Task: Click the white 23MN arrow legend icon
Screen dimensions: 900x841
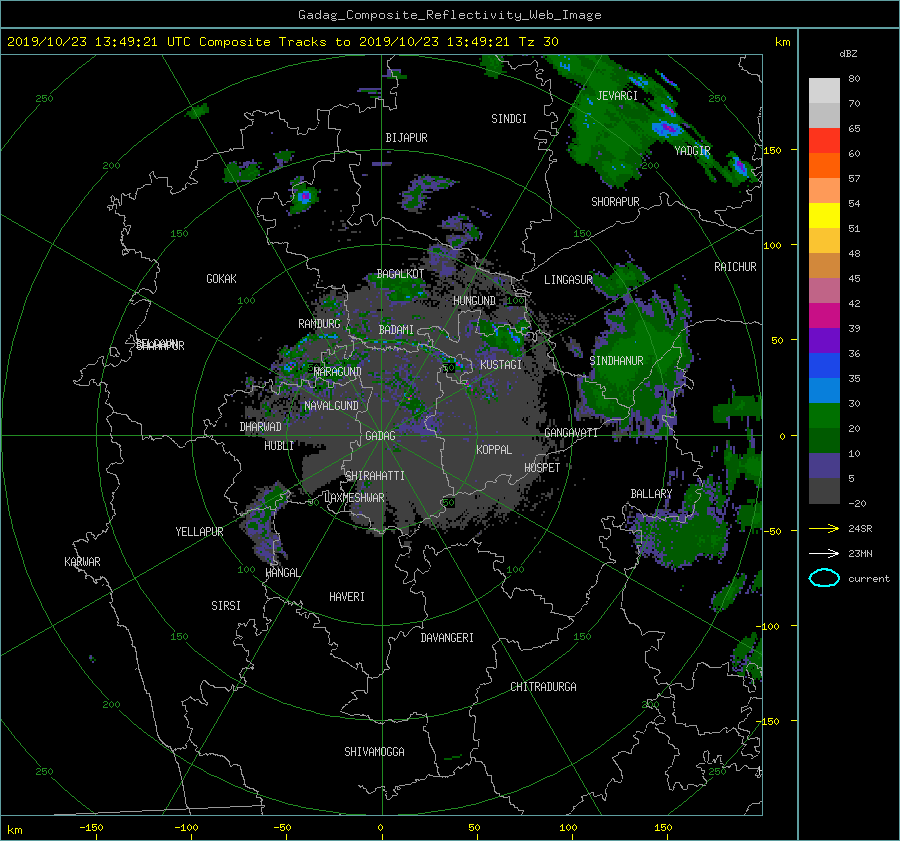Action: [x=824, y=553]
